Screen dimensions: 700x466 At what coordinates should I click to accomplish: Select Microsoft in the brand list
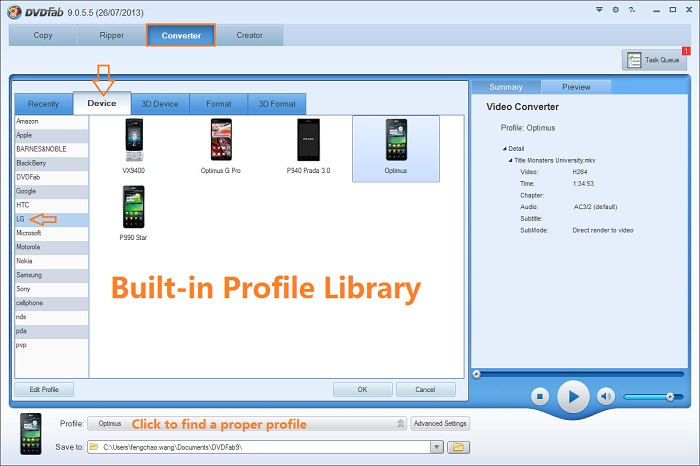51,233
